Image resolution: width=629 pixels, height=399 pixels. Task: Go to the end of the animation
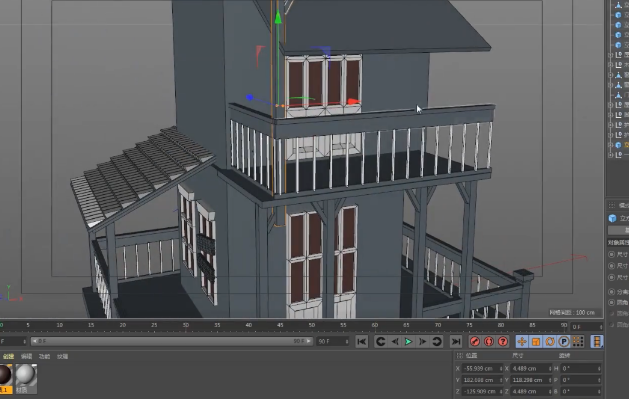pyautogui.click(x=456, y=342)
